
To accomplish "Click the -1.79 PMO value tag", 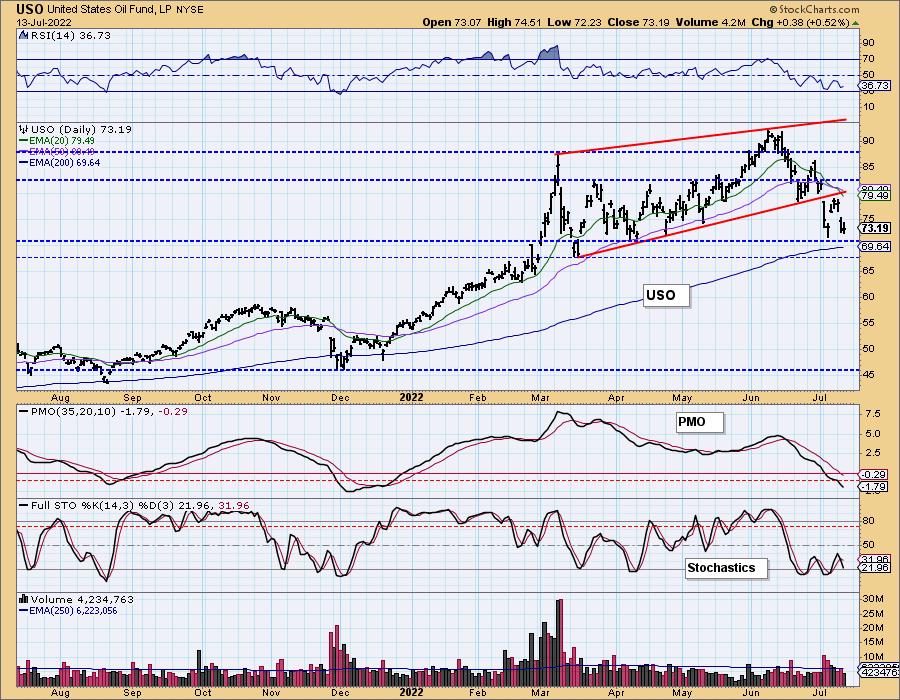I will [x=875, y=487].
